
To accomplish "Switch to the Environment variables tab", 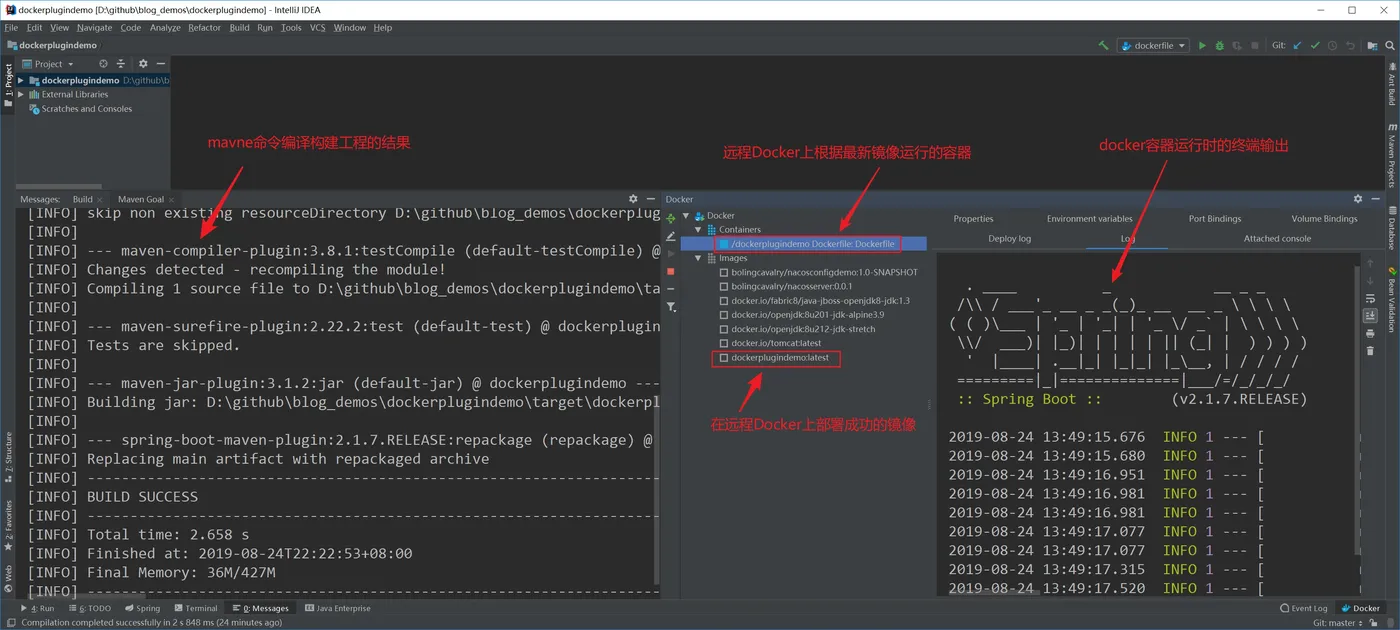I will tap(1089, 219).
